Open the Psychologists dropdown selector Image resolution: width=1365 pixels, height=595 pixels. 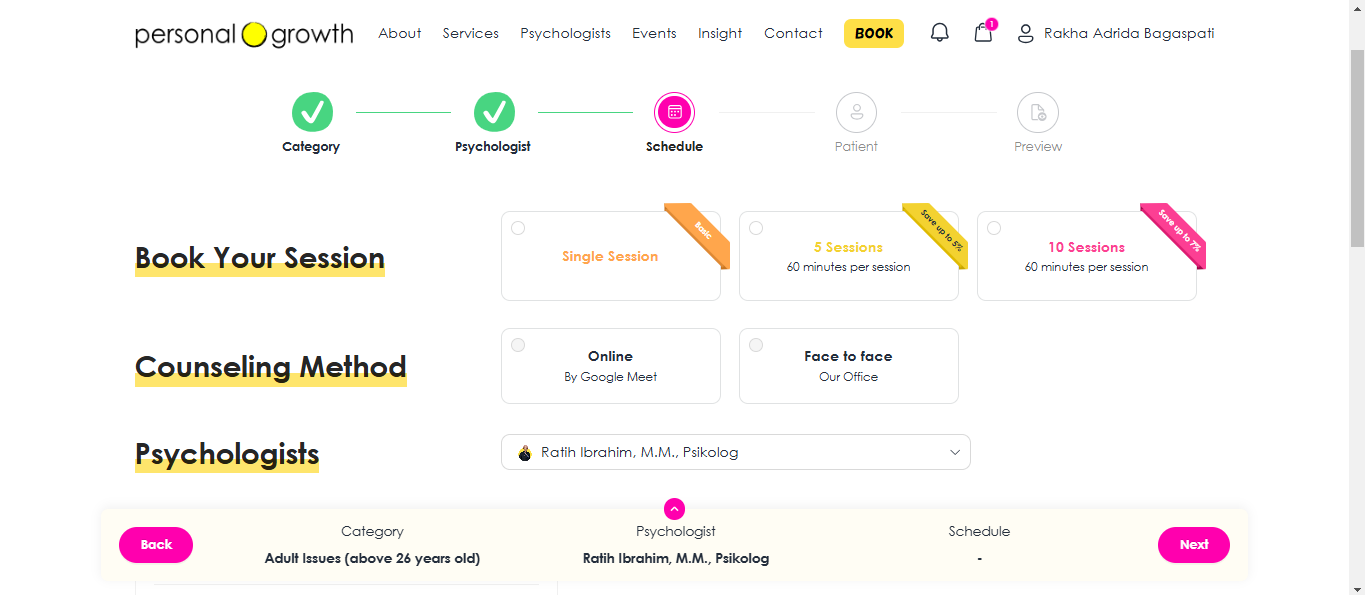pyautogui.click(x=736, y=452)
